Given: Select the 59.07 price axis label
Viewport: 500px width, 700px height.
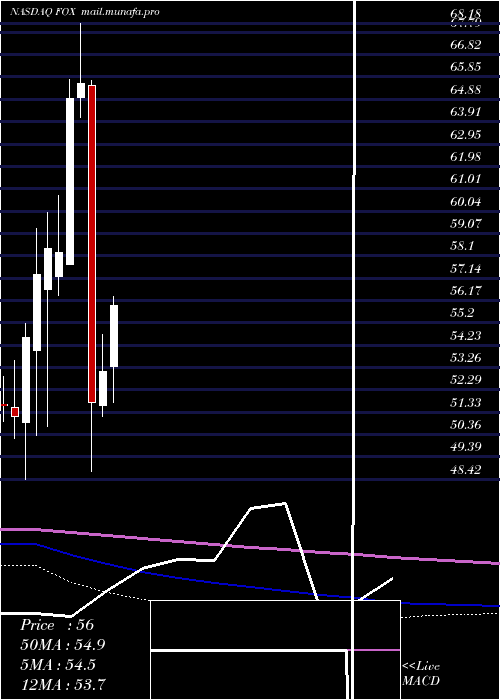Looking at the screenshot, I should coord(466,223).
